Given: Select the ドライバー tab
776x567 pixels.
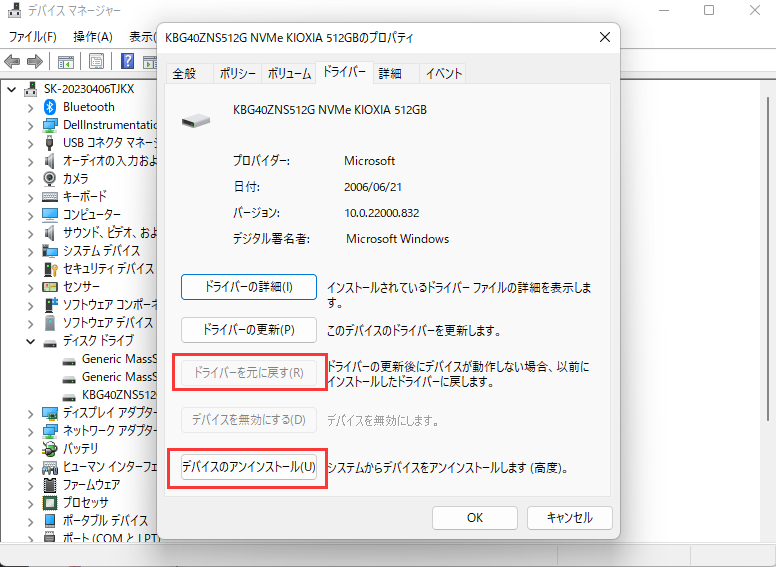Looking at the screenshot, I should [344, 72].
